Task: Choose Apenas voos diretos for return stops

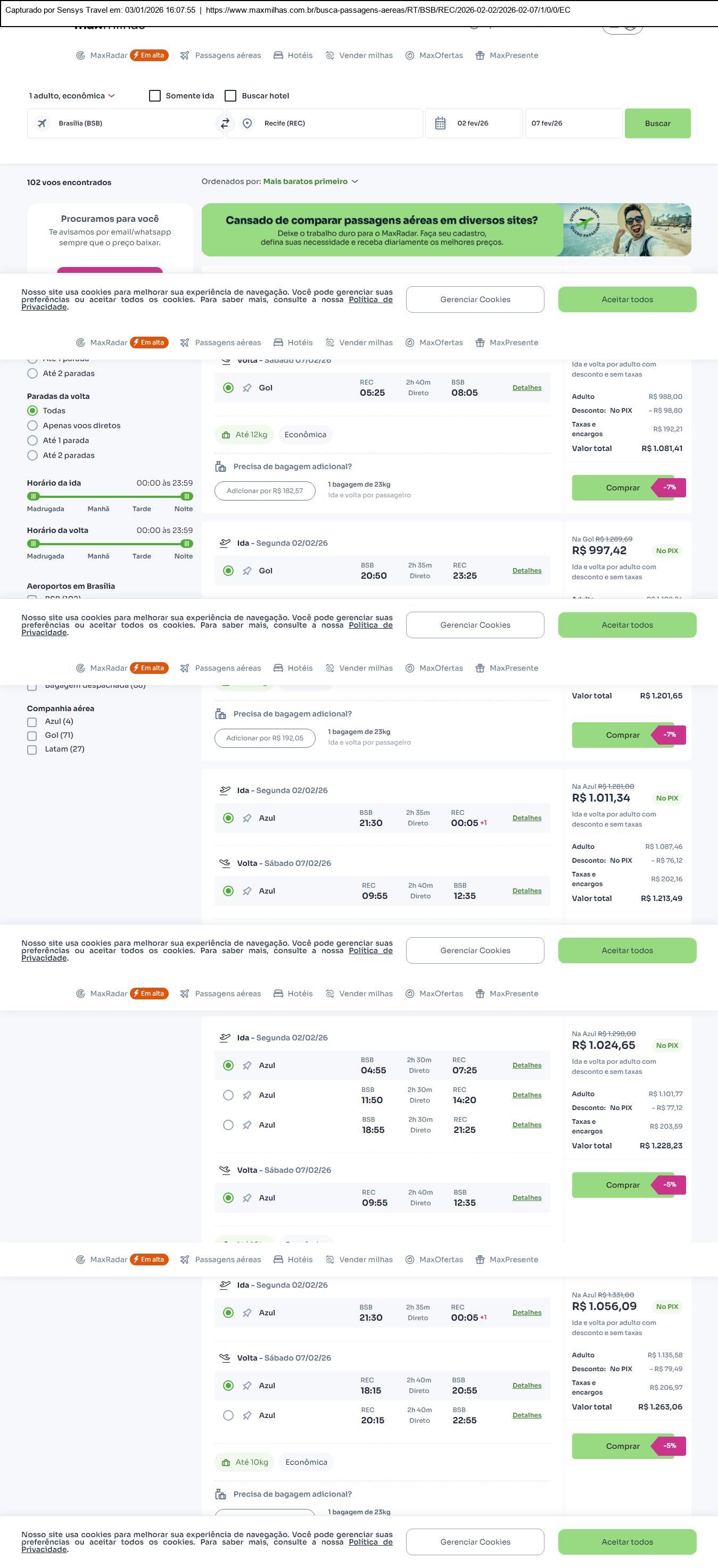Action: pos(33,426)
